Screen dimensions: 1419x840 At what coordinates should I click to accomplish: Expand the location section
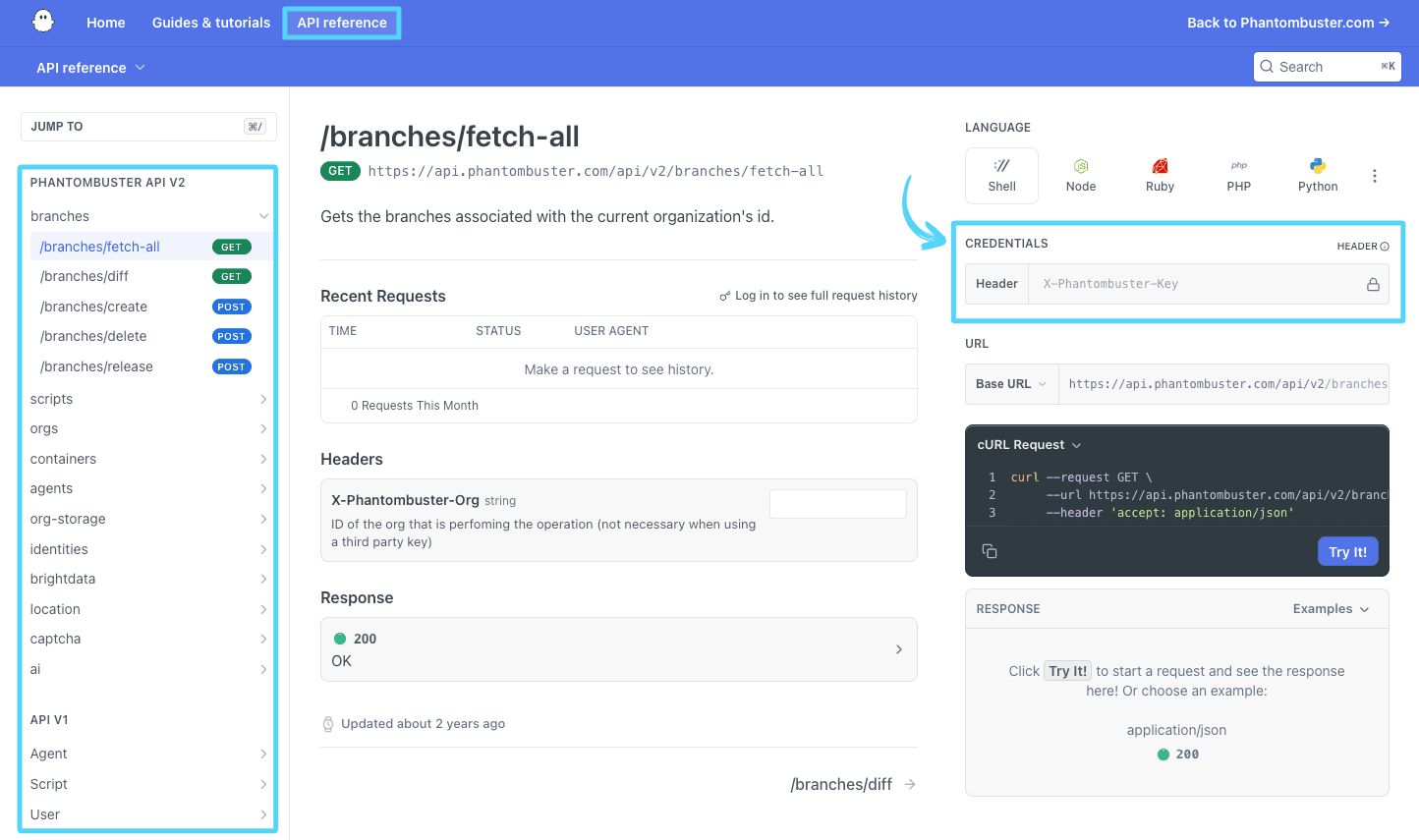click(263, 609)
